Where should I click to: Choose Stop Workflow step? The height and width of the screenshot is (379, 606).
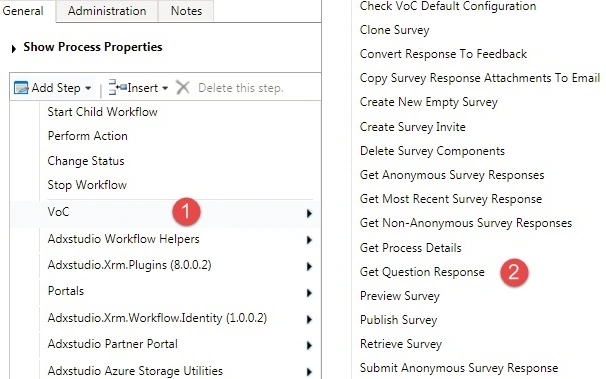click(87, 185)
